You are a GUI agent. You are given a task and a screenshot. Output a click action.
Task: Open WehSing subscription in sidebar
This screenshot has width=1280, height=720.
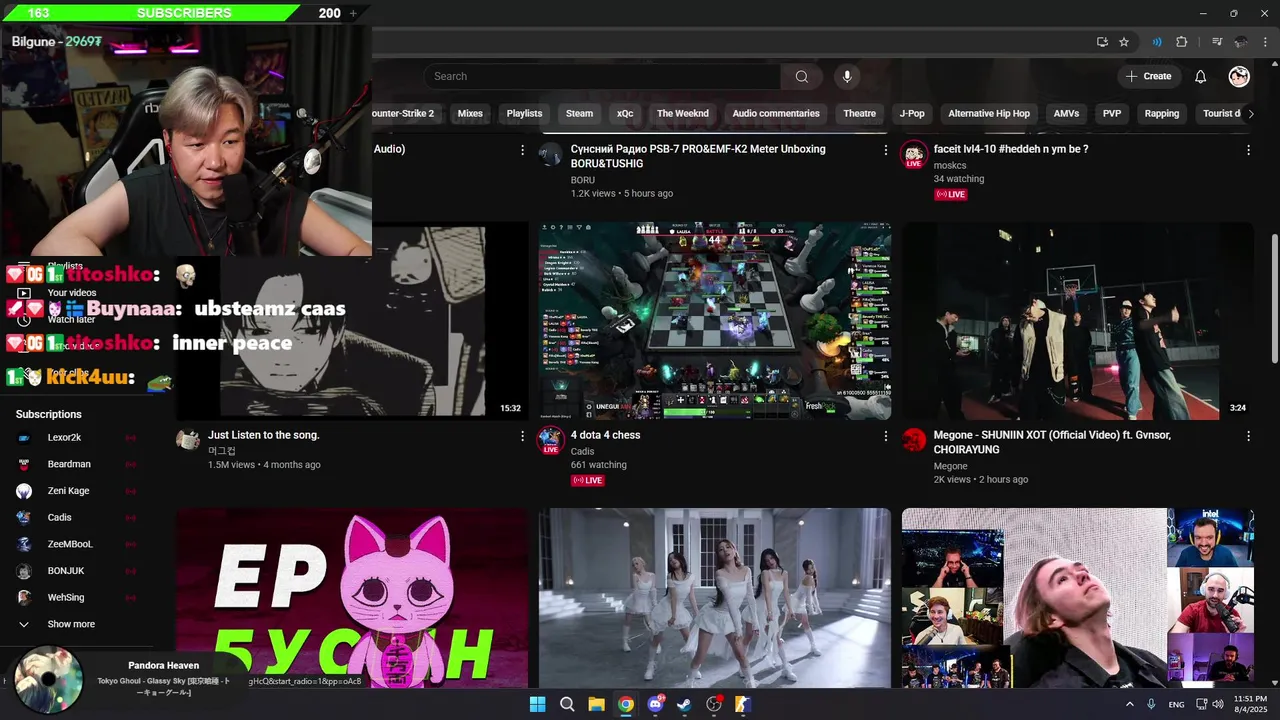(x=66, y=597)
